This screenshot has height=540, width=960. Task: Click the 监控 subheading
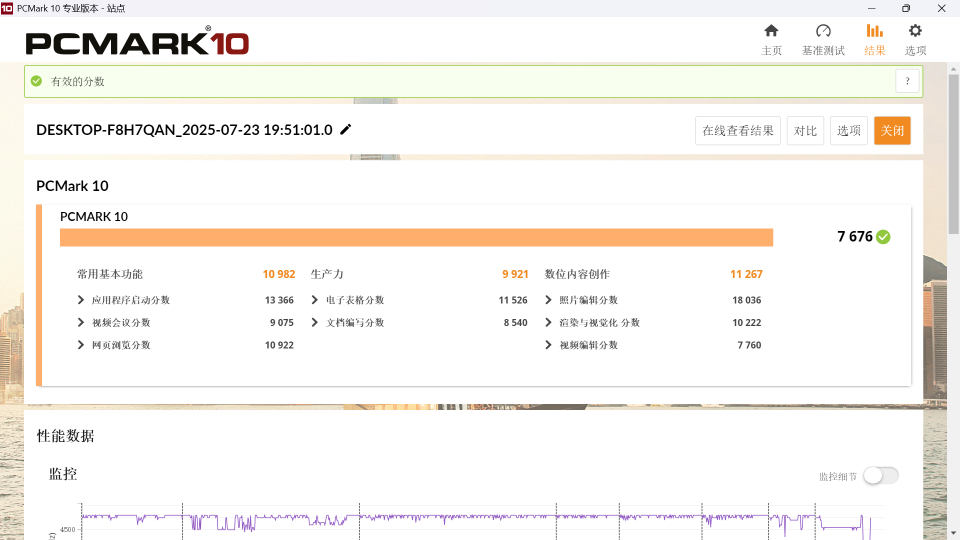(62, 474)
